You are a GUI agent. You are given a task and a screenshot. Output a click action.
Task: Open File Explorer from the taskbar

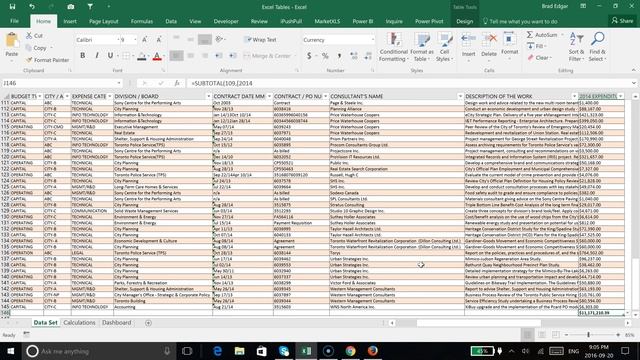tap(240, 351)
